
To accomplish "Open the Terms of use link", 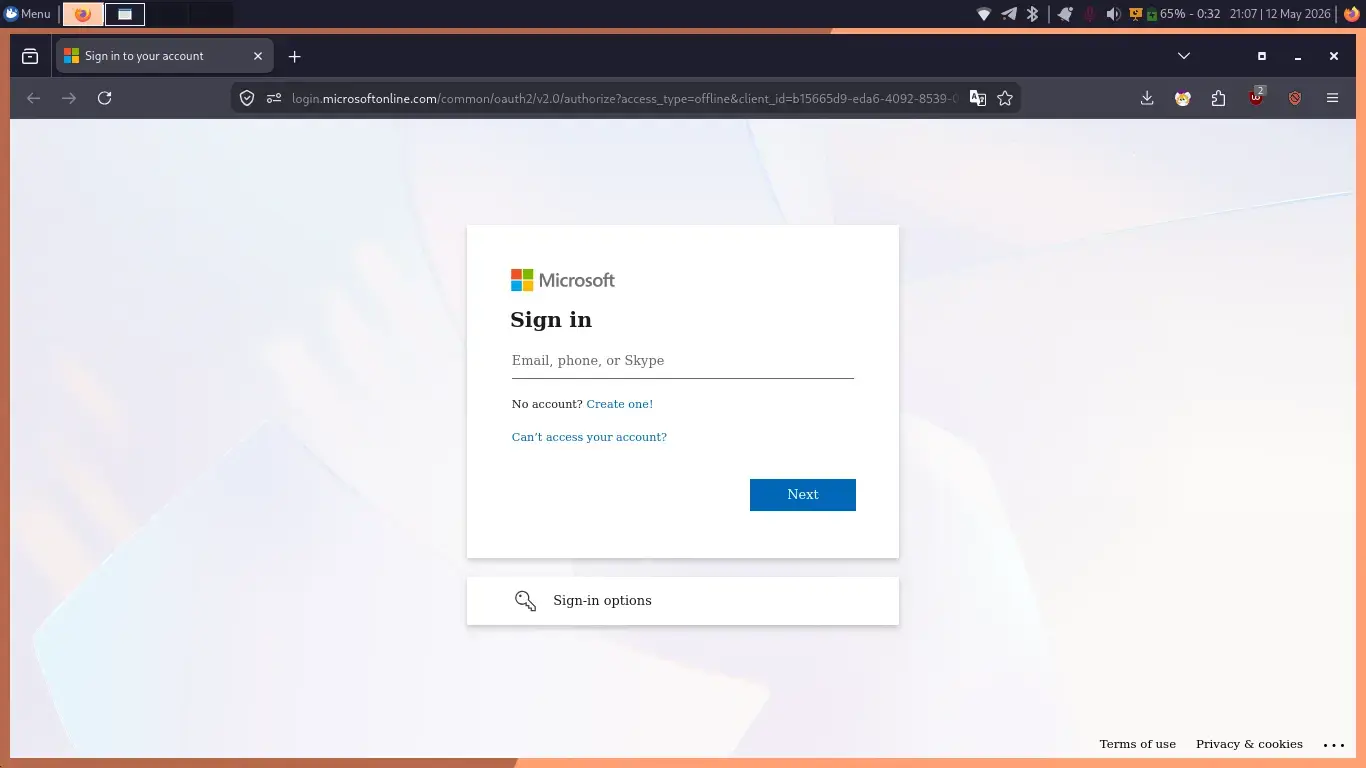I will pyautogui.click(x=1138, y=744).
